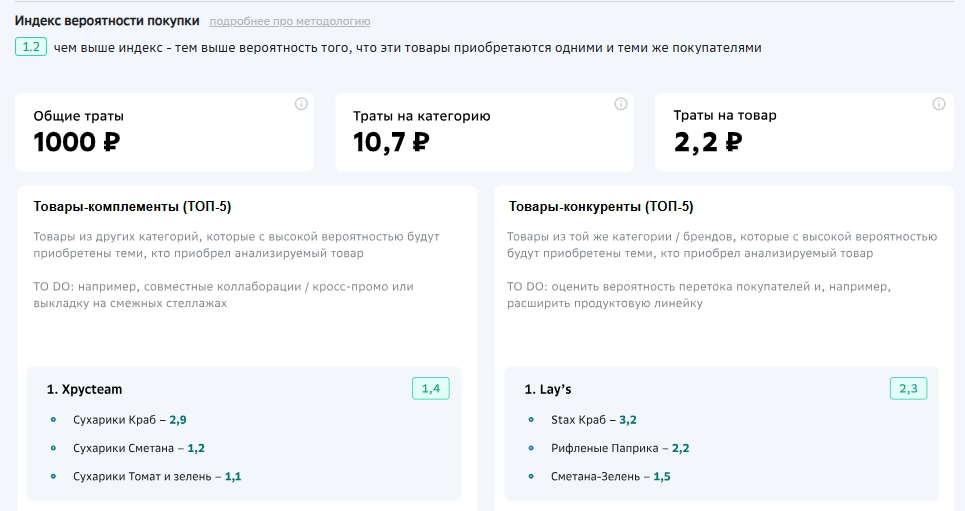Open the подробнее про методологию link
This screenshot has width=965, height=511.
[x=290, y=21]
